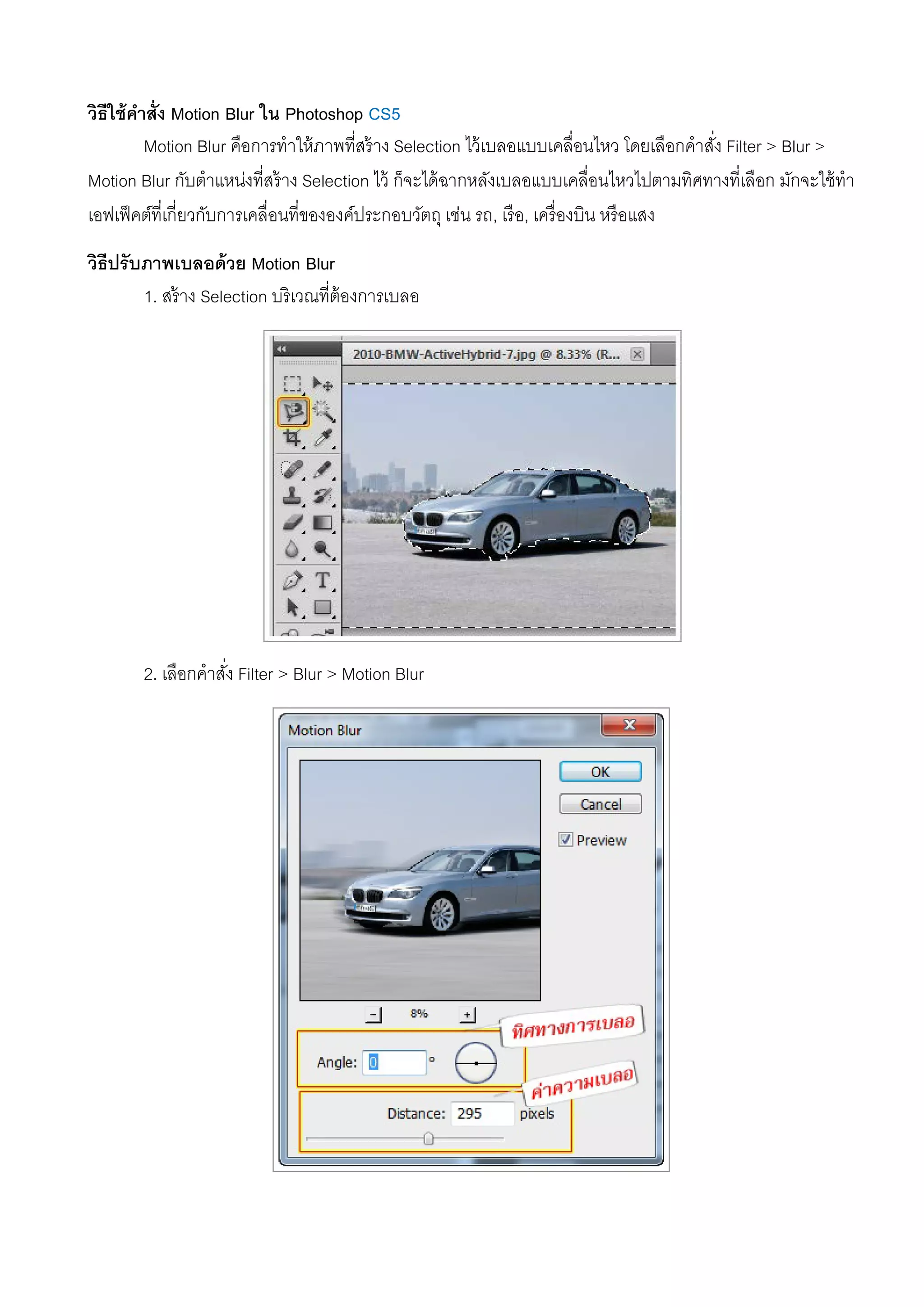This screenshot has height=1307, width=924.
Task: Select the Clone Stamp tool
Action: coord(292,496)
